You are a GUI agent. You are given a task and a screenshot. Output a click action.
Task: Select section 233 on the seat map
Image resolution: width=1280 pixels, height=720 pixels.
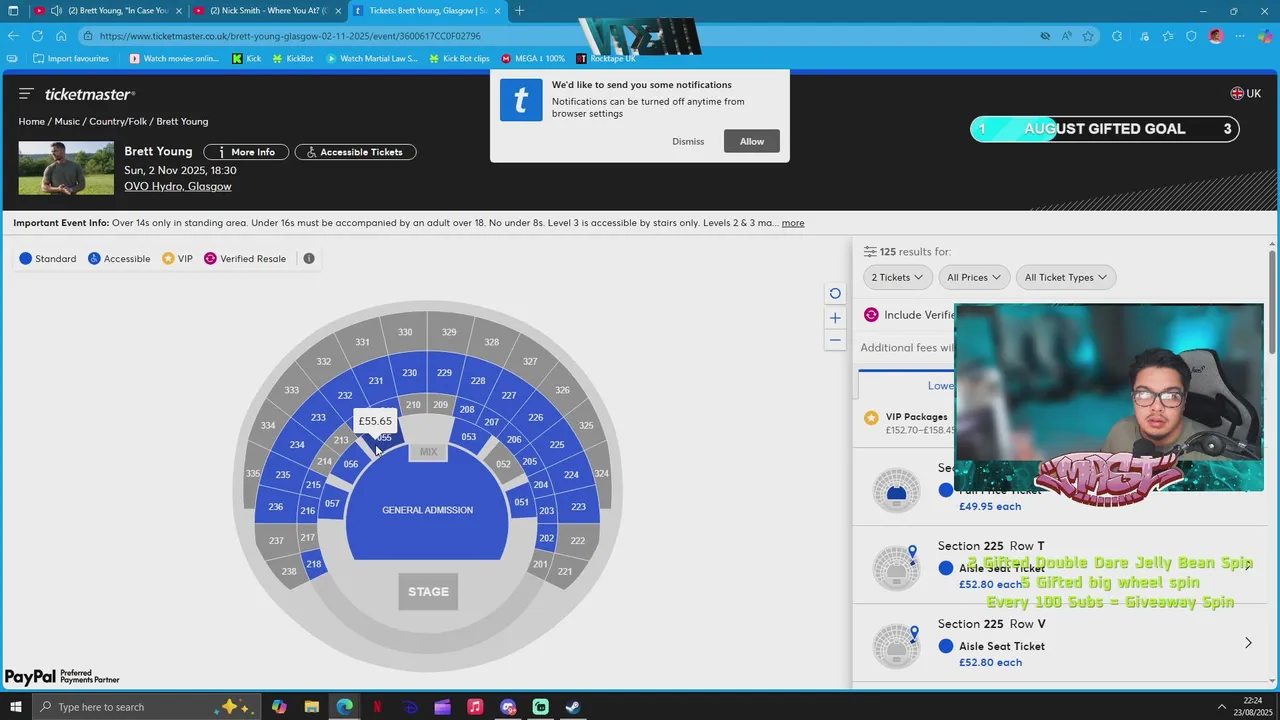[x=318, y=418]
